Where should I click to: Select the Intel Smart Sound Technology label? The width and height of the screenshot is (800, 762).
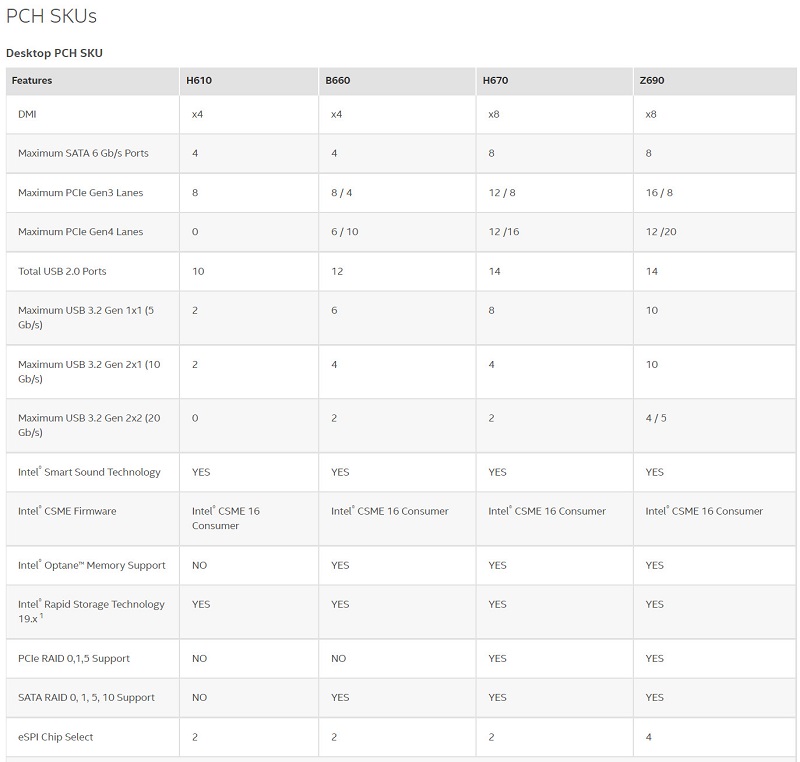[89, 472]
